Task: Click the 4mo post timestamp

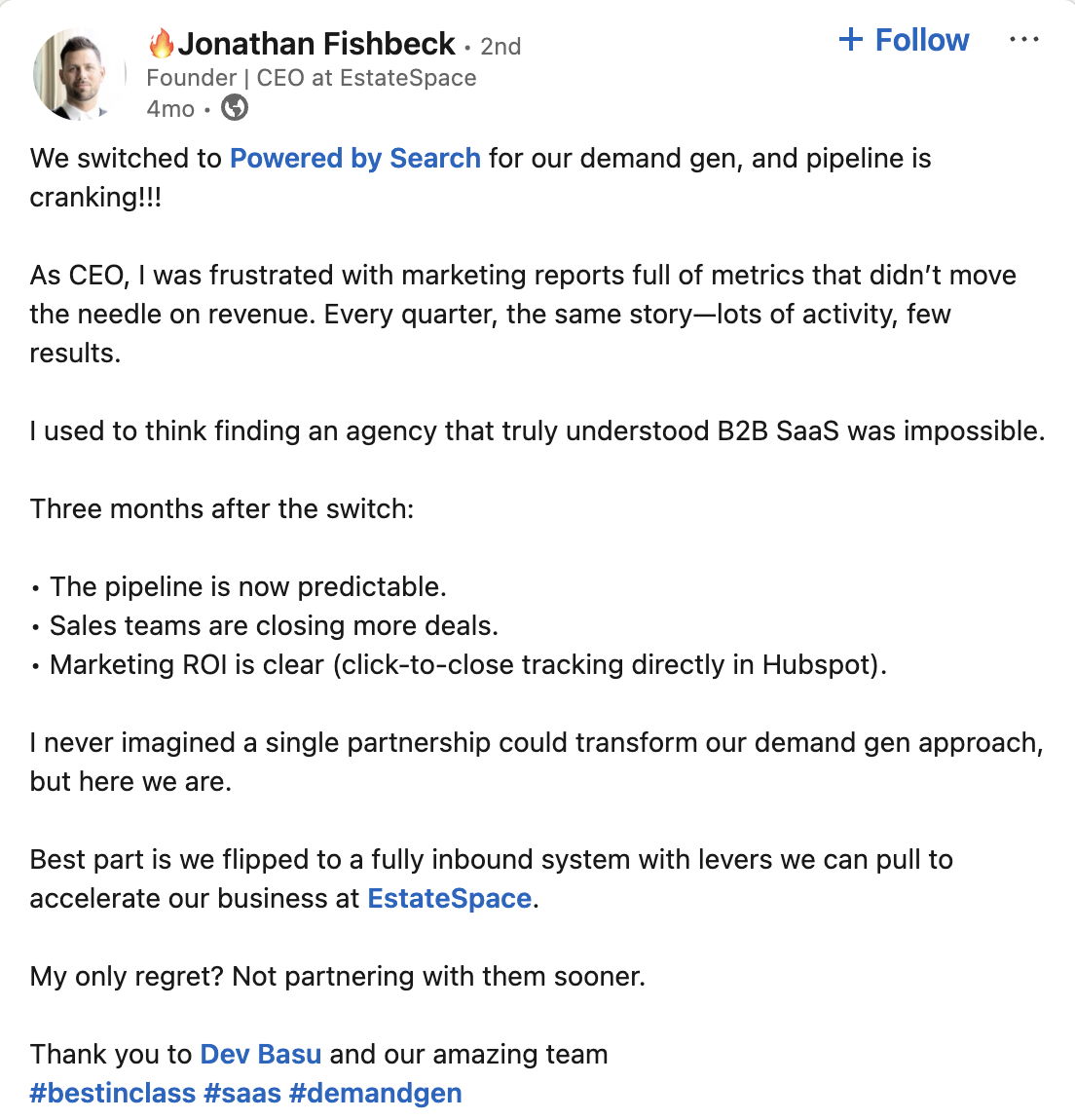Action: pos(170,108)
